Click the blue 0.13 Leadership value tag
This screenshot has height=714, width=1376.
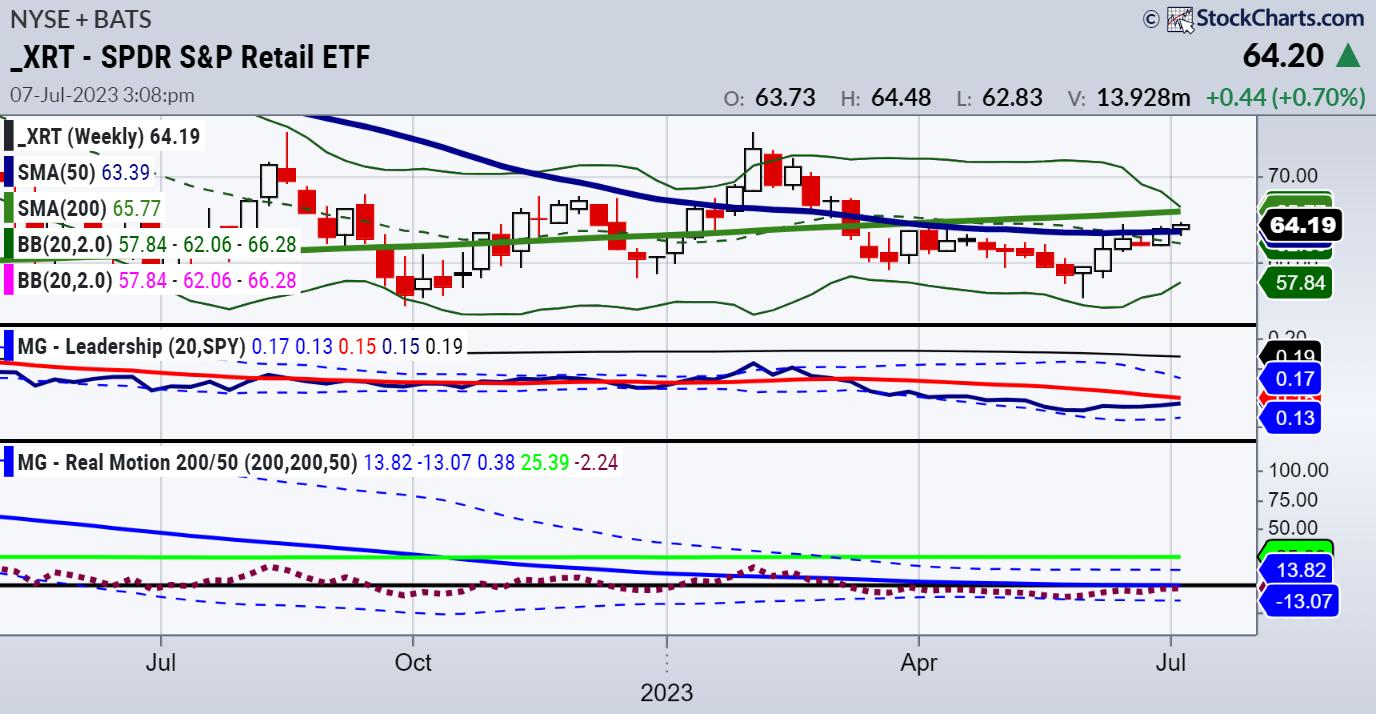pos(1292,418)
